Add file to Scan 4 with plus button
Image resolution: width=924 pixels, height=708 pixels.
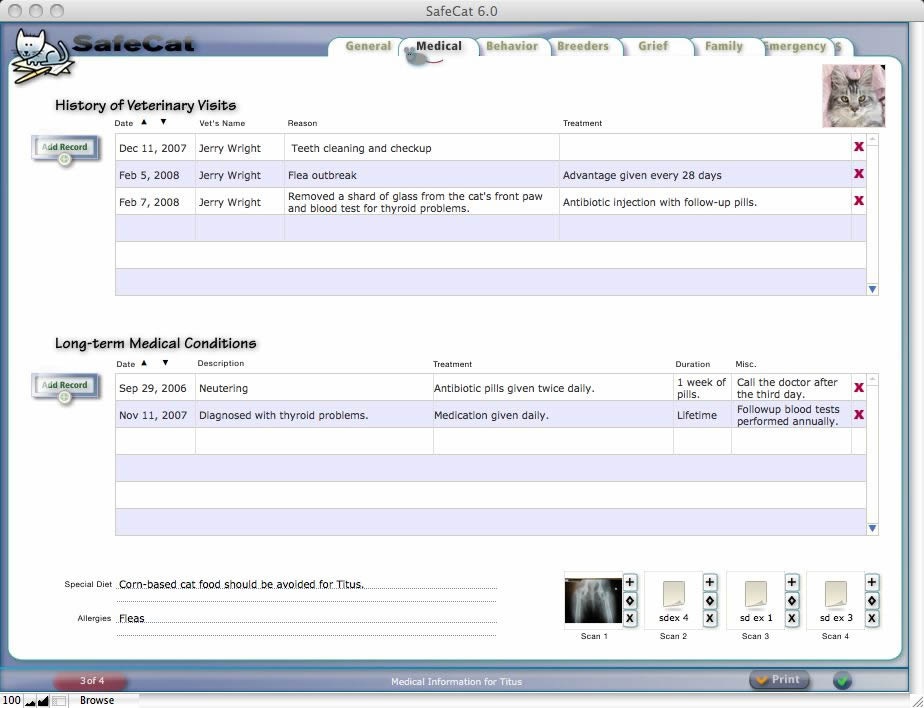pos(872,582)
